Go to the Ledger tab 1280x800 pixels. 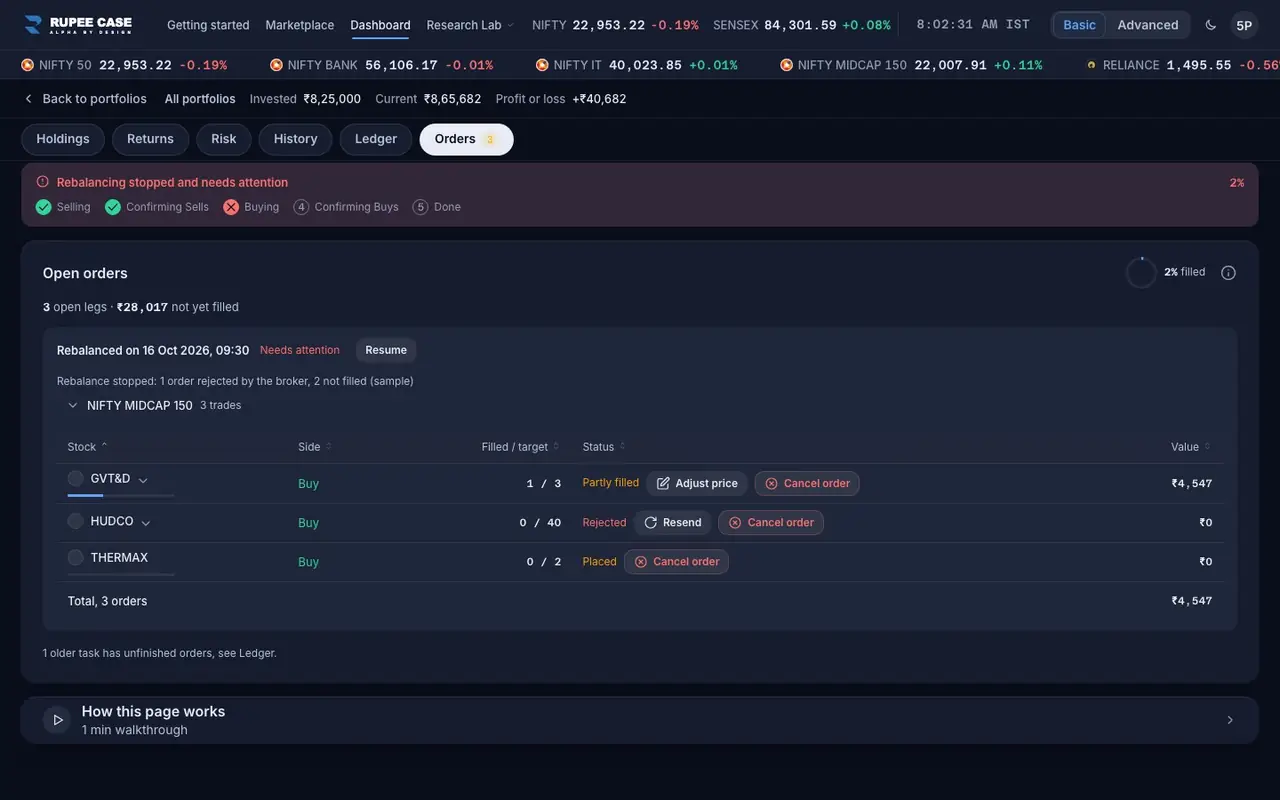[376, 139]
